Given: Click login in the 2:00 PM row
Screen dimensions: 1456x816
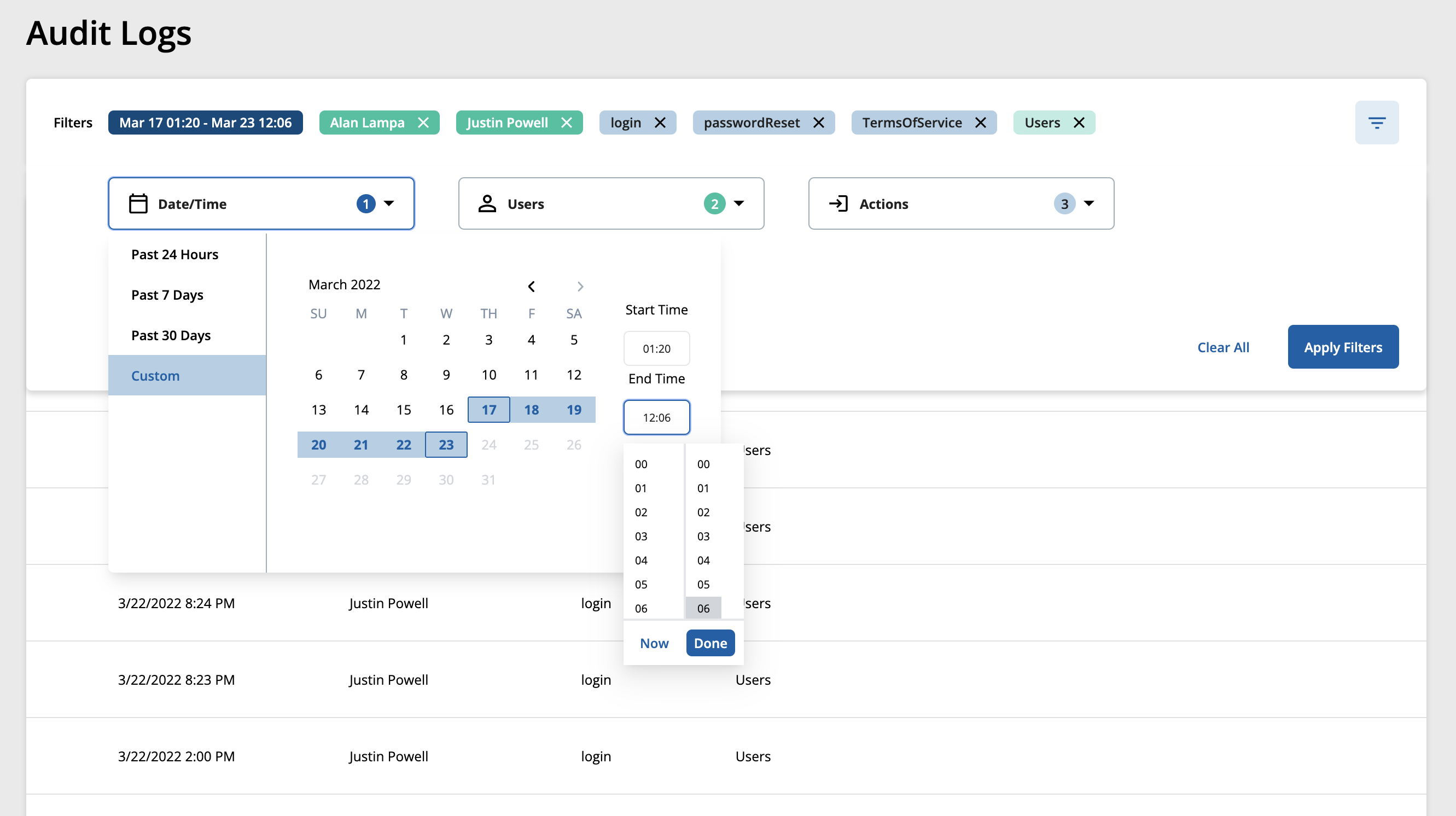Looking at the screenshot, I should pos(596,756).
